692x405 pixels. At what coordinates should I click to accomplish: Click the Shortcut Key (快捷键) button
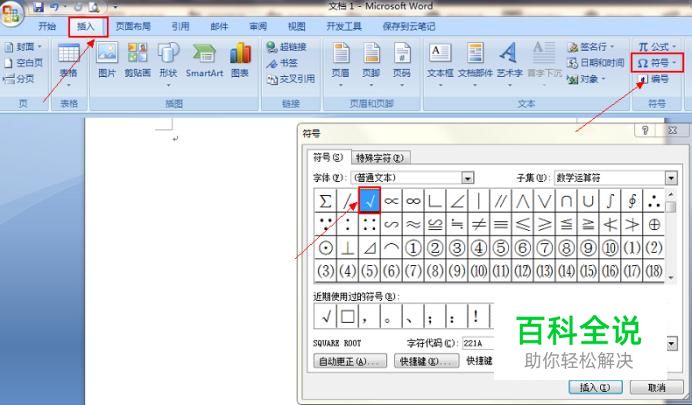click(x=426, y=361)
